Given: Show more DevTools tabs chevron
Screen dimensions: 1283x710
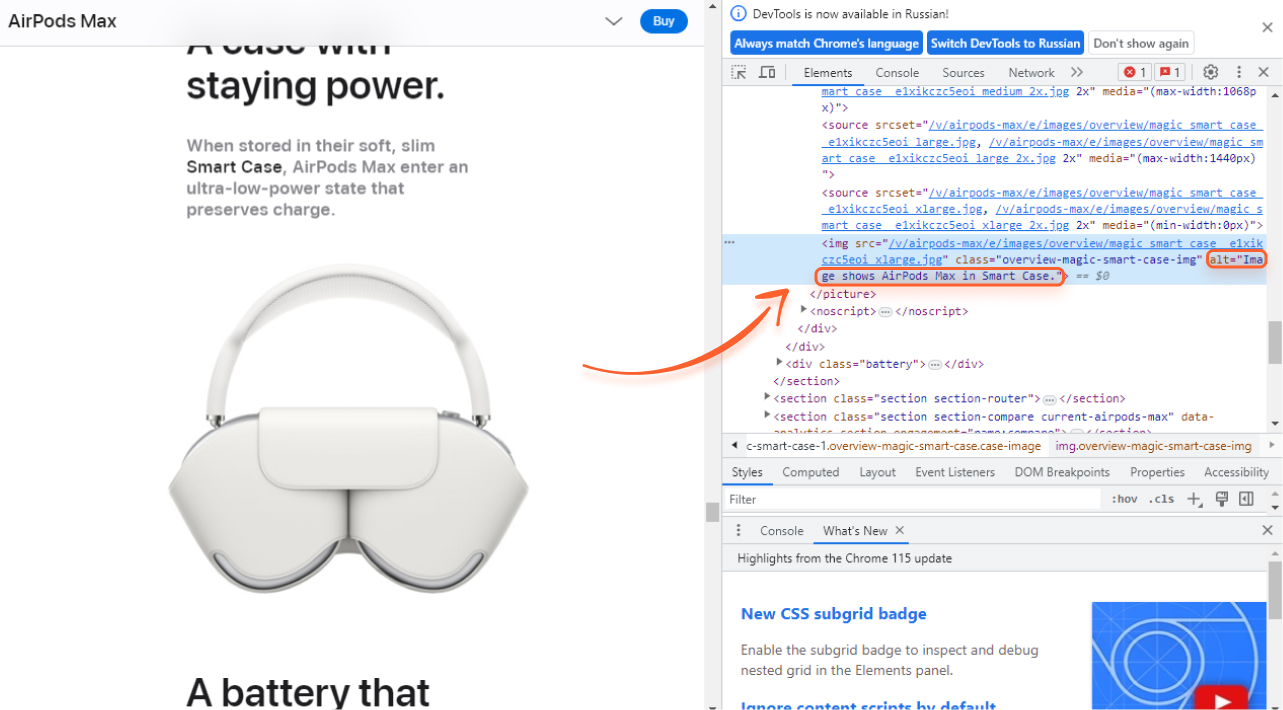Looking at the screenshot, I should pos(1077,72).
